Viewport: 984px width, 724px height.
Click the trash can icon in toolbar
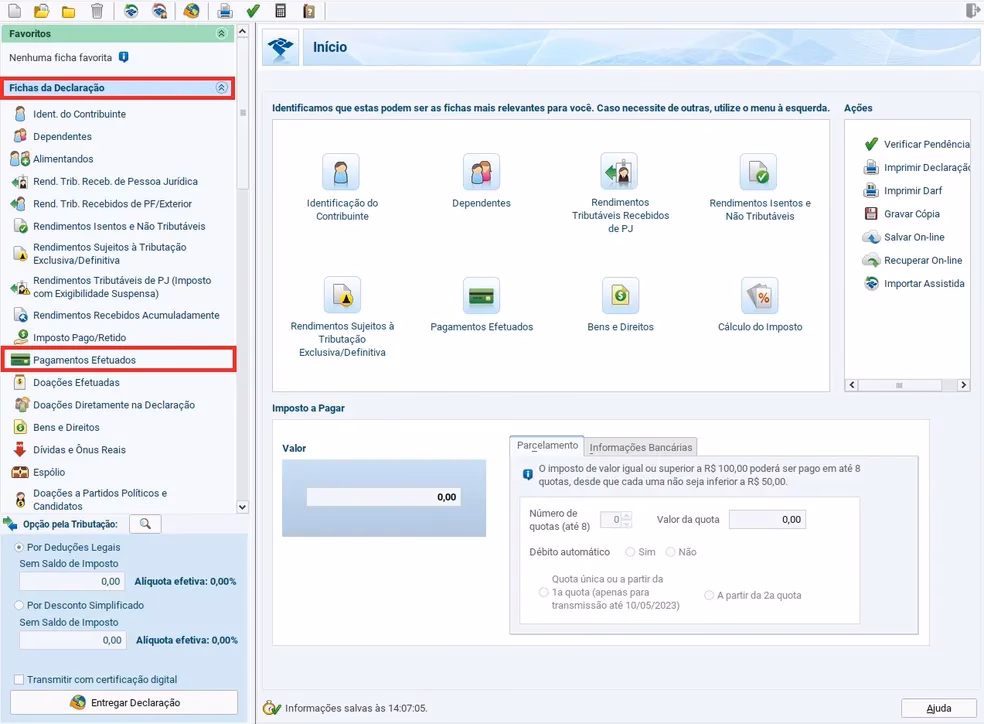[x=96, y=11]
